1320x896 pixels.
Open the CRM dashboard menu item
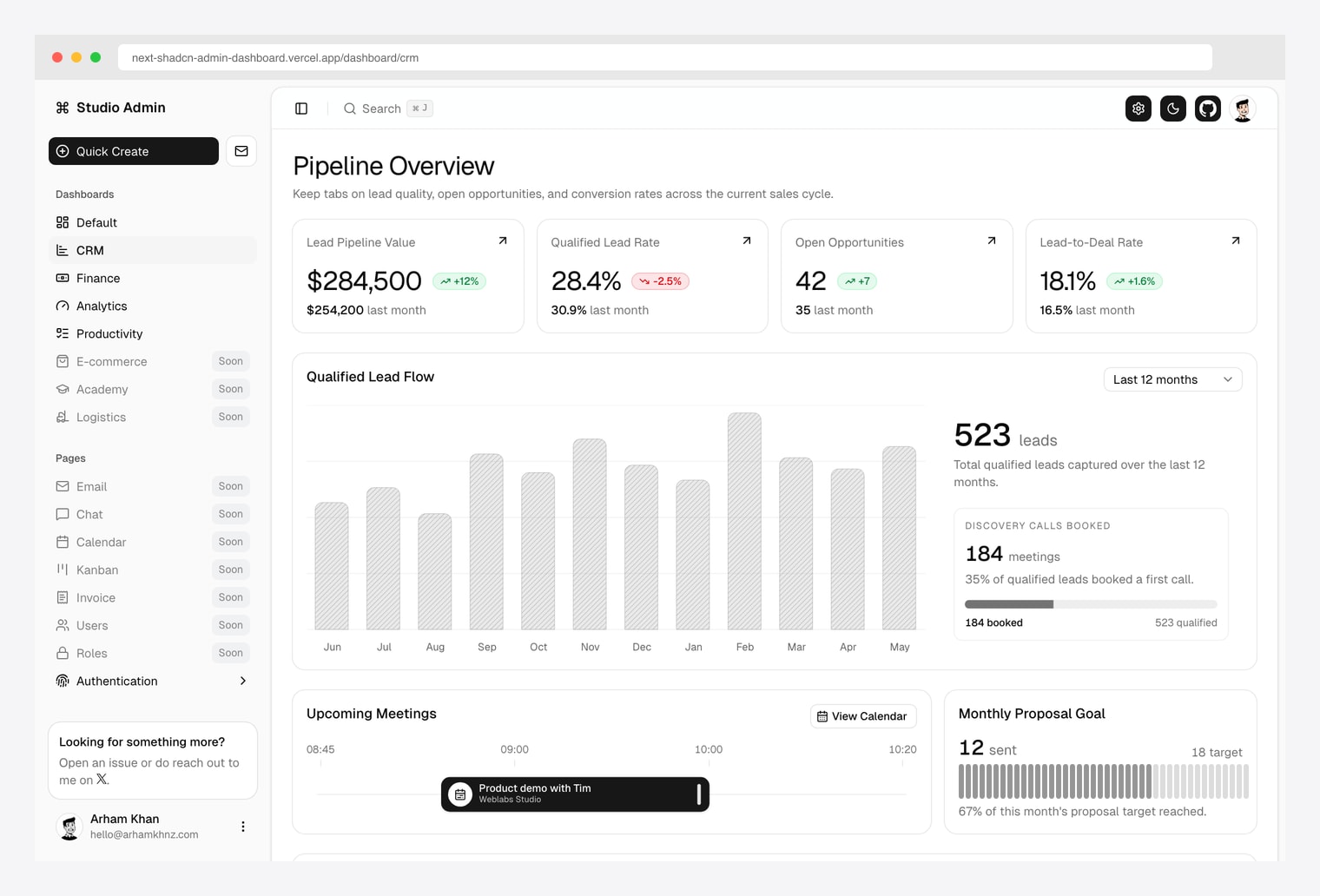pos(153,250)
